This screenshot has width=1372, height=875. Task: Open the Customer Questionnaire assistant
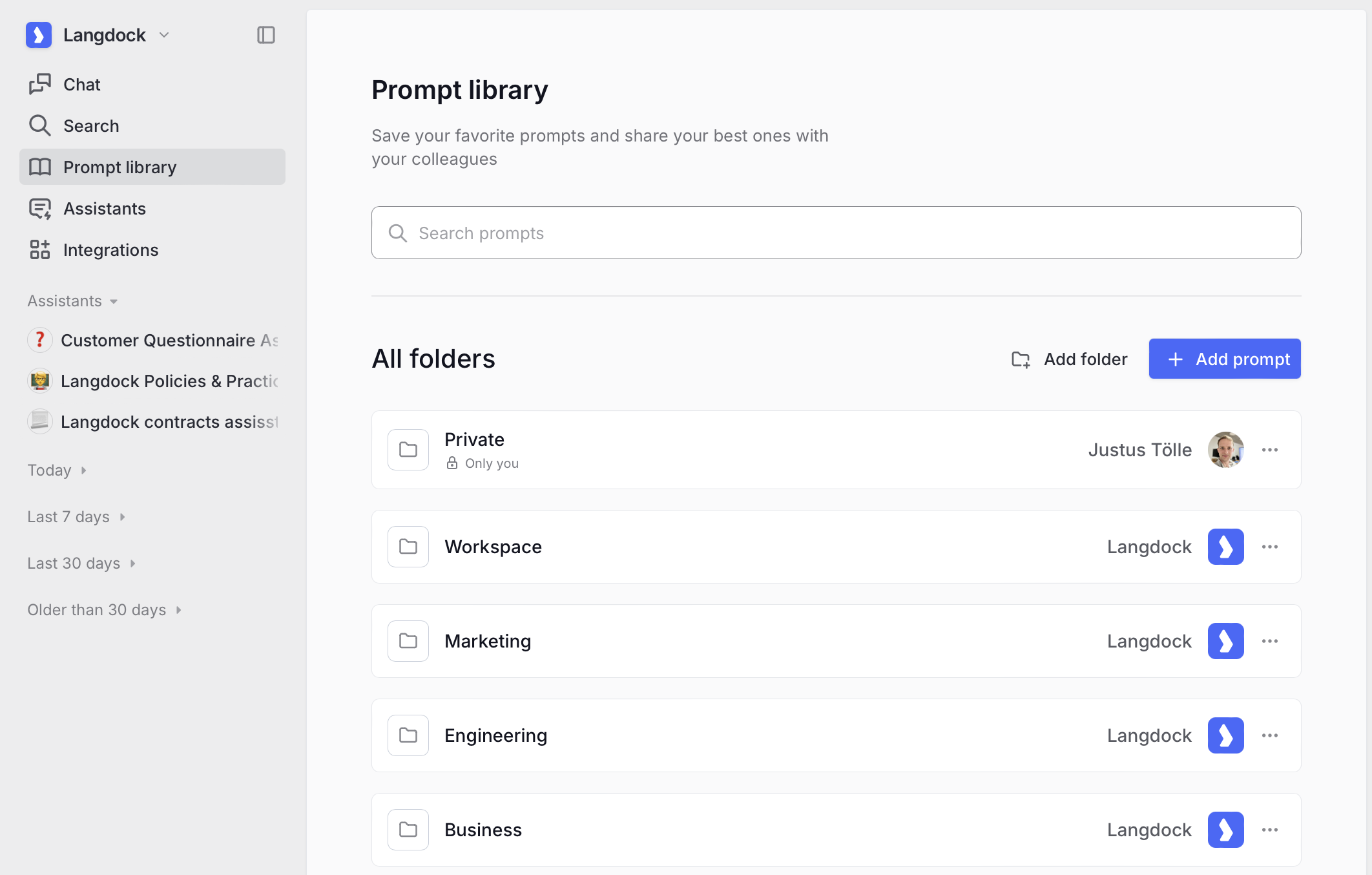(x=168, y=341)
